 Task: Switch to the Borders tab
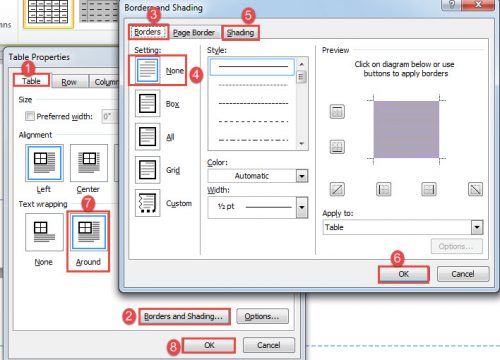tap(148, 32)
